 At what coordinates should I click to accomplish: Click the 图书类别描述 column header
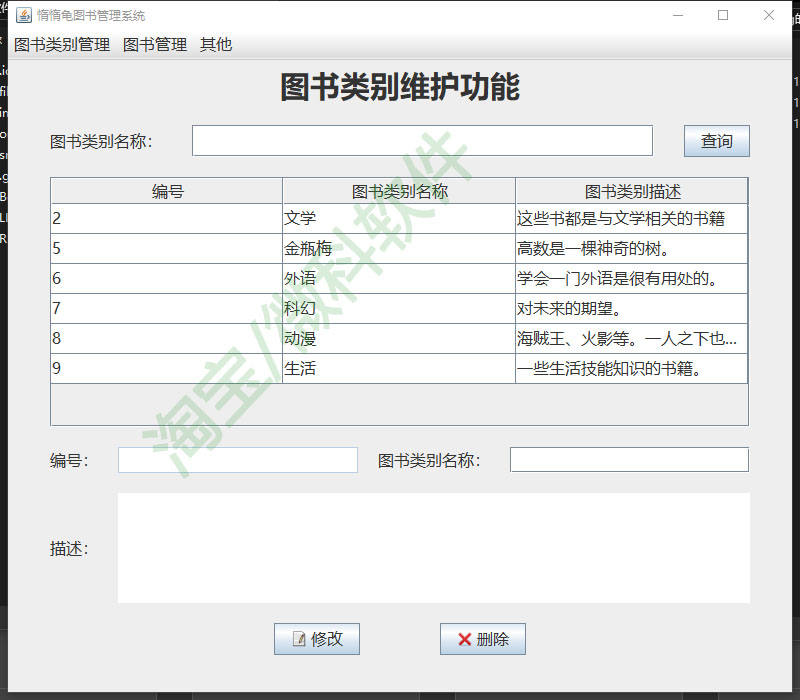[632, 191]
